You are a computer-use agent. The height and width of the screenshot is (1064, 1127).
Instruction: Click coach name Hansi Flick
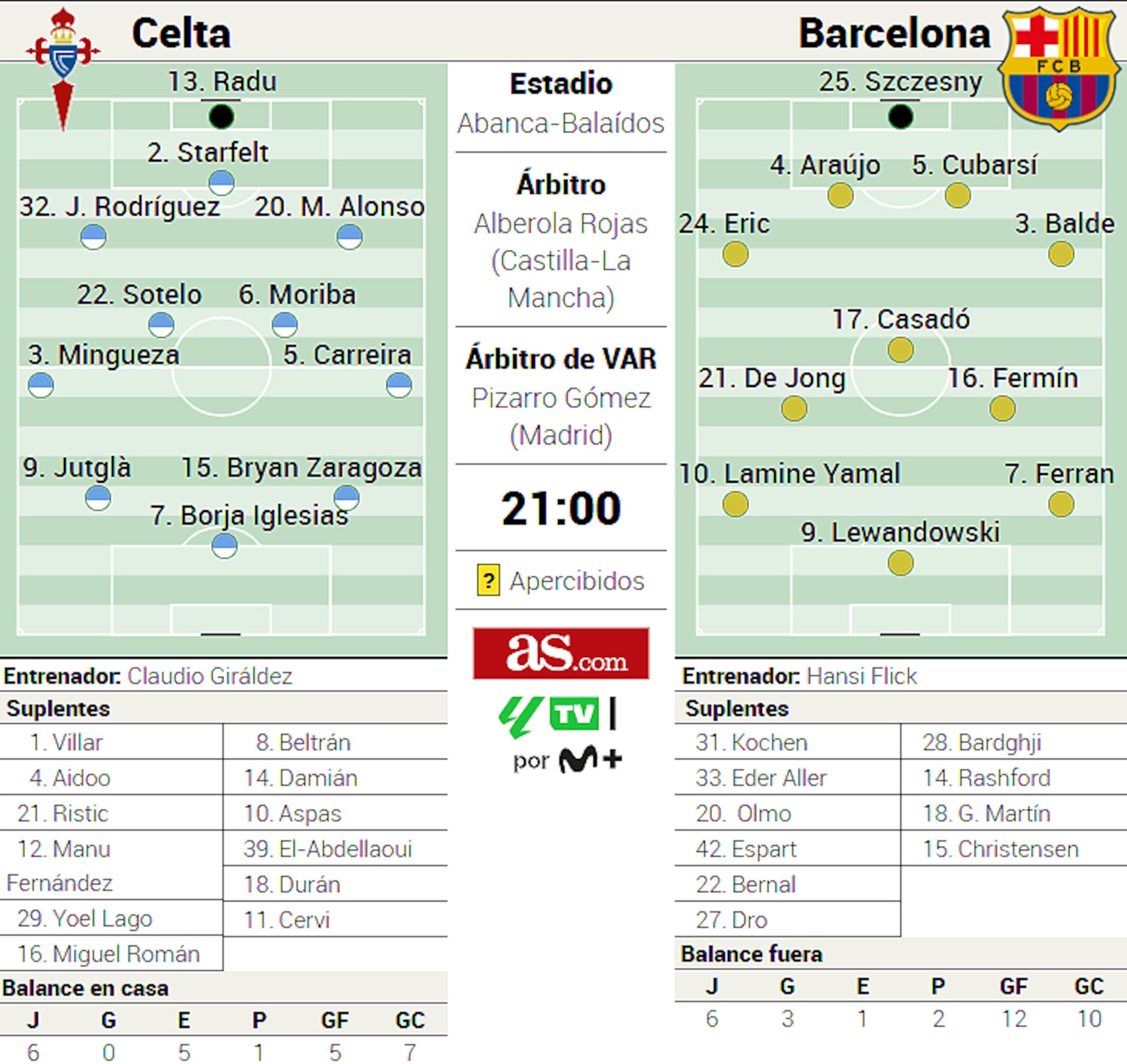(862, 676)
